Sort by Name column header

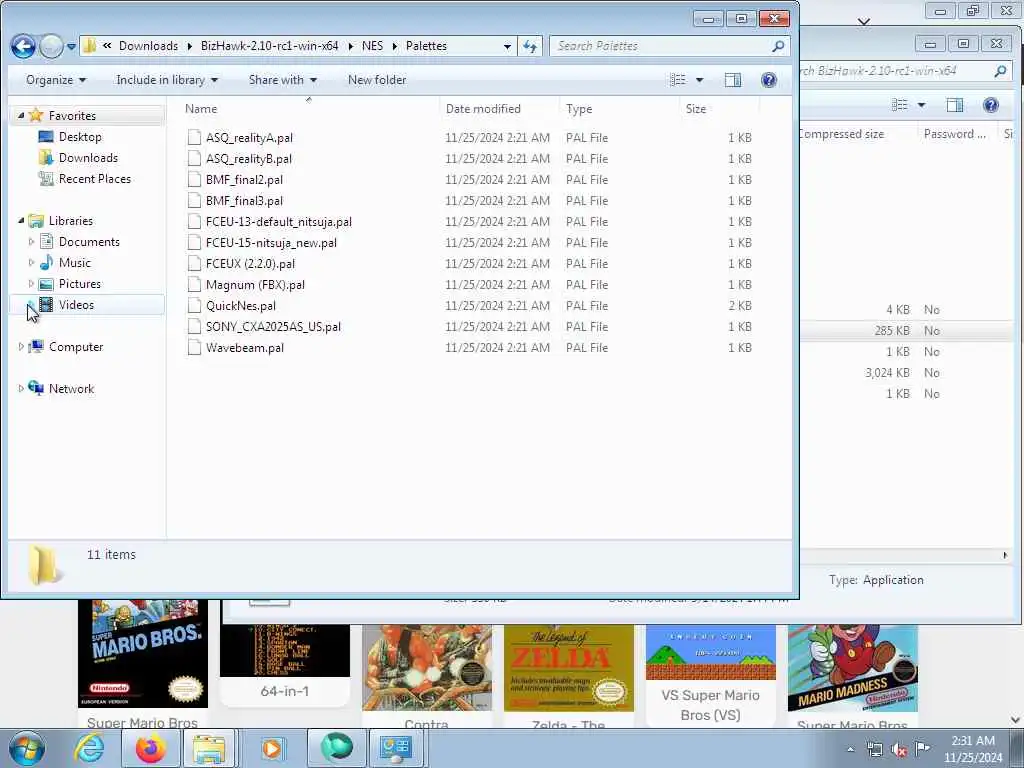[308, 108]
